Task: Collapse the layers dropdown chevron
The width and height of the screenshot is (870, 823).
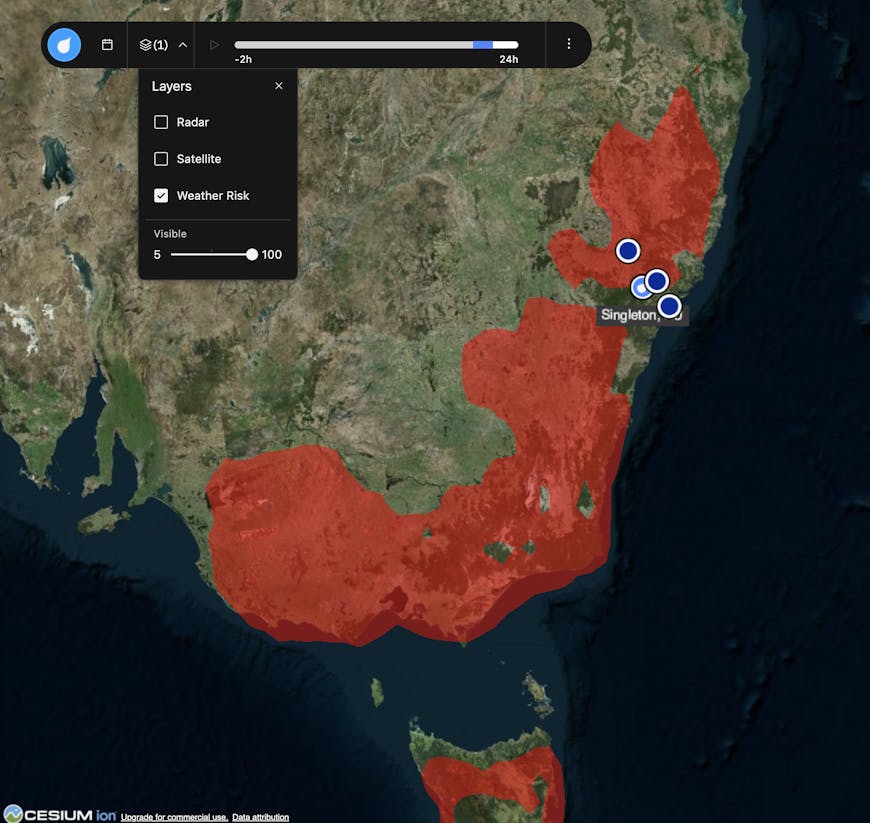Action: (182, 45)
